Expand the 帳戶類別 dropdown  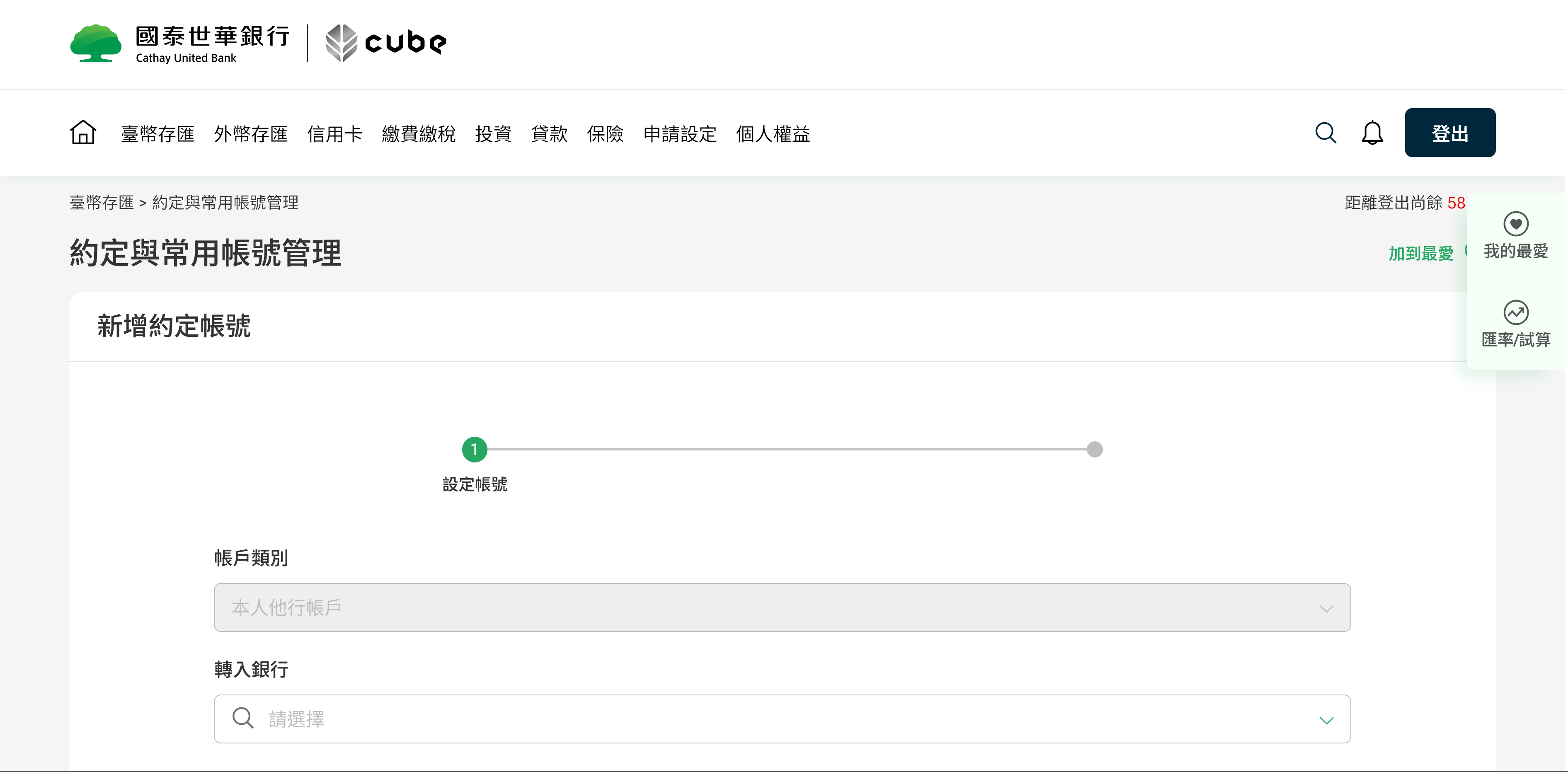[782, 607]
